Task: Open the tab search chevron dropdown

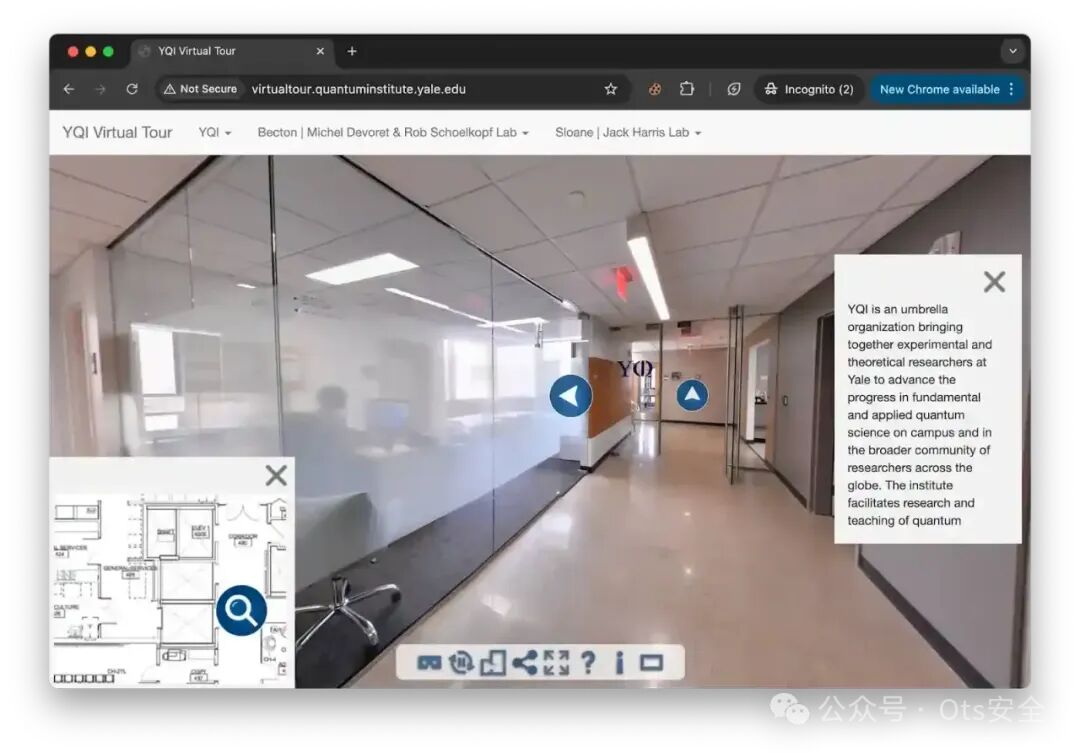Action: (x=1012, y=51)
